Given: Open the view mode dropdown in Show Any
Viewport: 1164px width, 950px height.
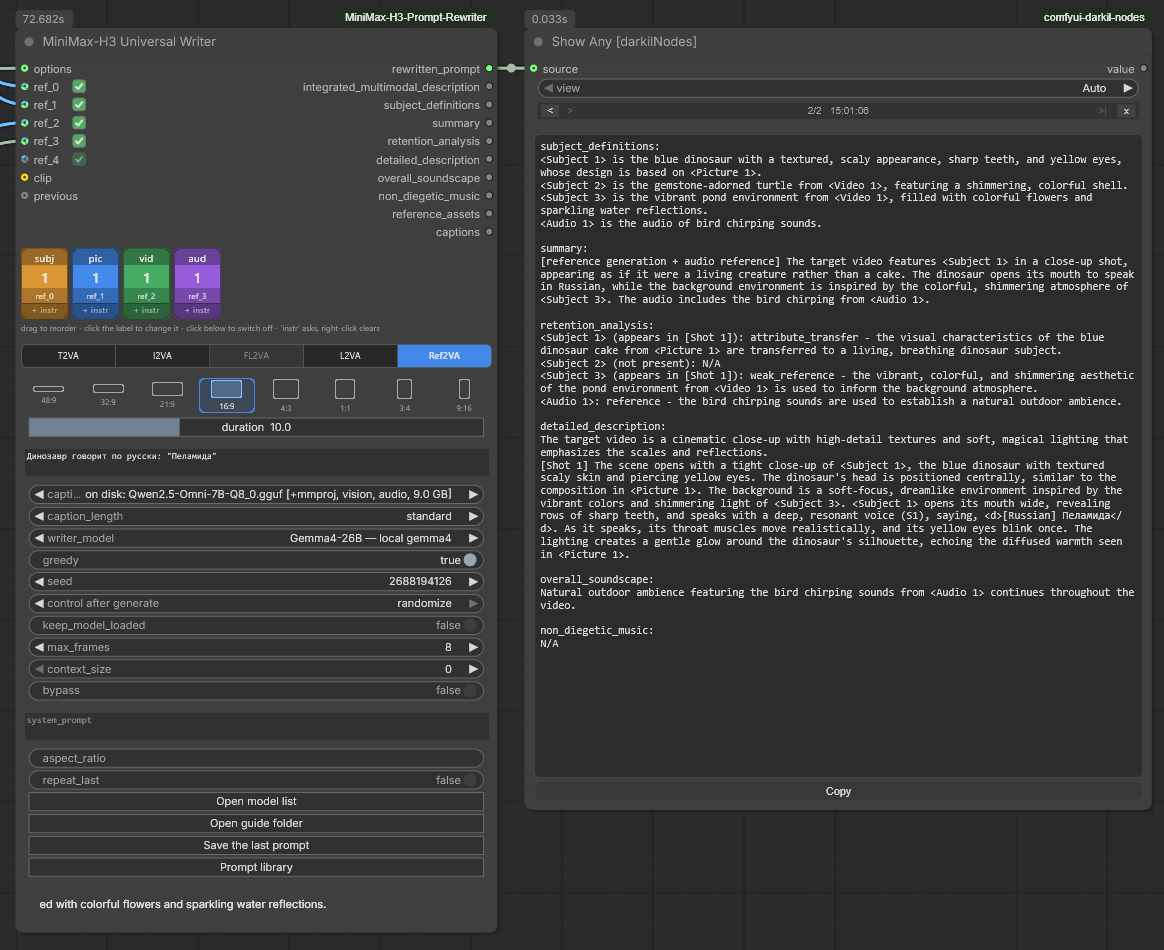Looking at the screenshot, I should pyautogui.click(x=838, y=88).
